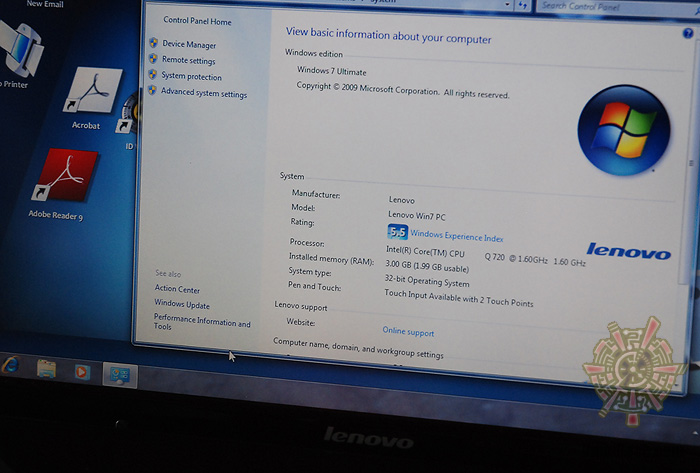
Task: Open the address bar dropdown arrow
Action: click(507, 4)
